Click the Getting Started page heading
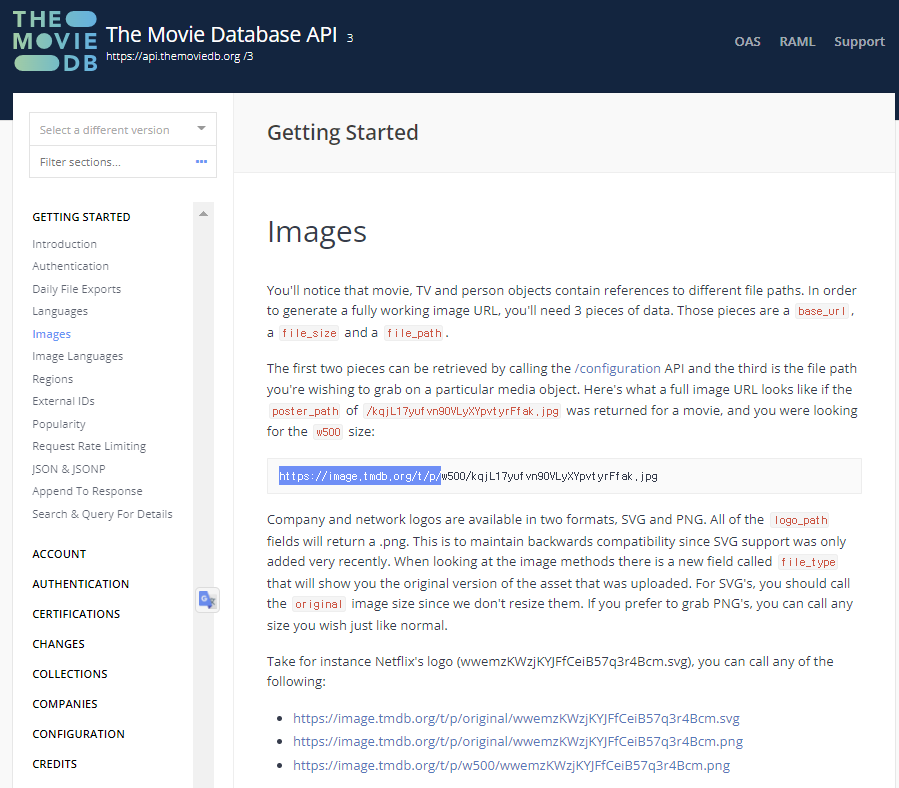Viewport: 899px width, 788px height. [342, 132]
